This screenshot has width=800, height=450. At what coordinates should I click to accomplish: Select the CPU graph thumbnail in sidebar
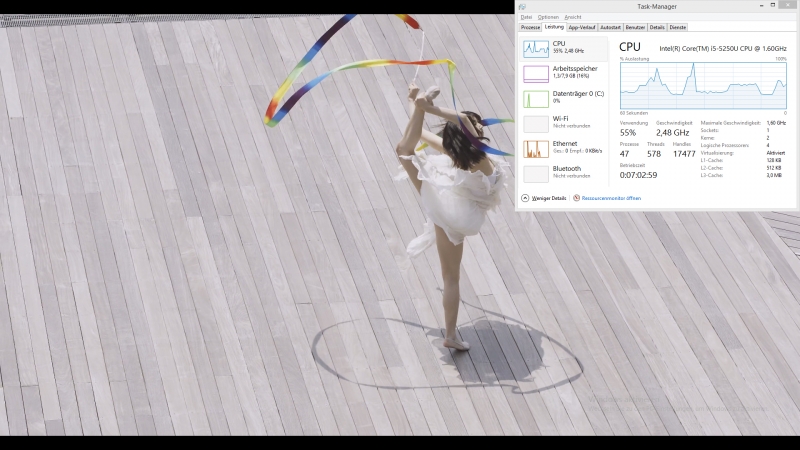pos(536,49)
